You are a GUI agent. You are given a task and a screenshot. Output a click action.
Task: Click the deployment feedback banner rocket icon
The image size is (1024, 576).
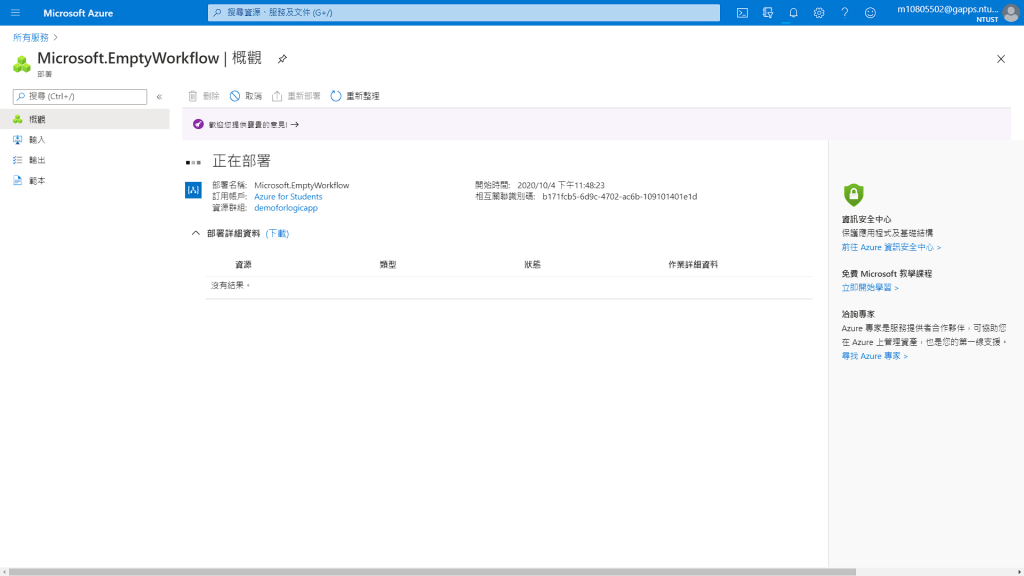click(198, 124)
